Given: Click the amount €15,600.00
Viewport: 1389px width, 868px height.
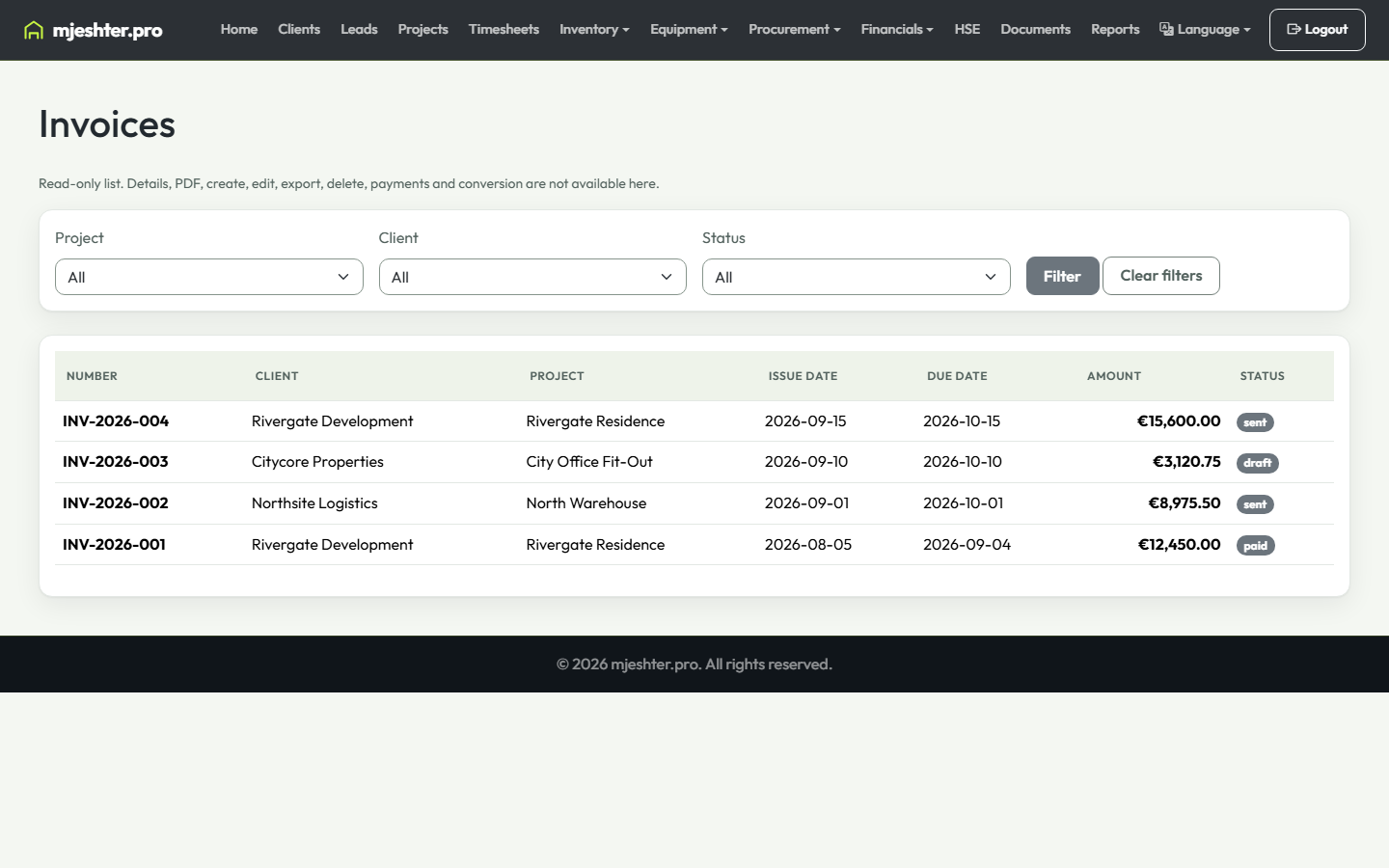Looking at the screenshot, I should 1179,421.
